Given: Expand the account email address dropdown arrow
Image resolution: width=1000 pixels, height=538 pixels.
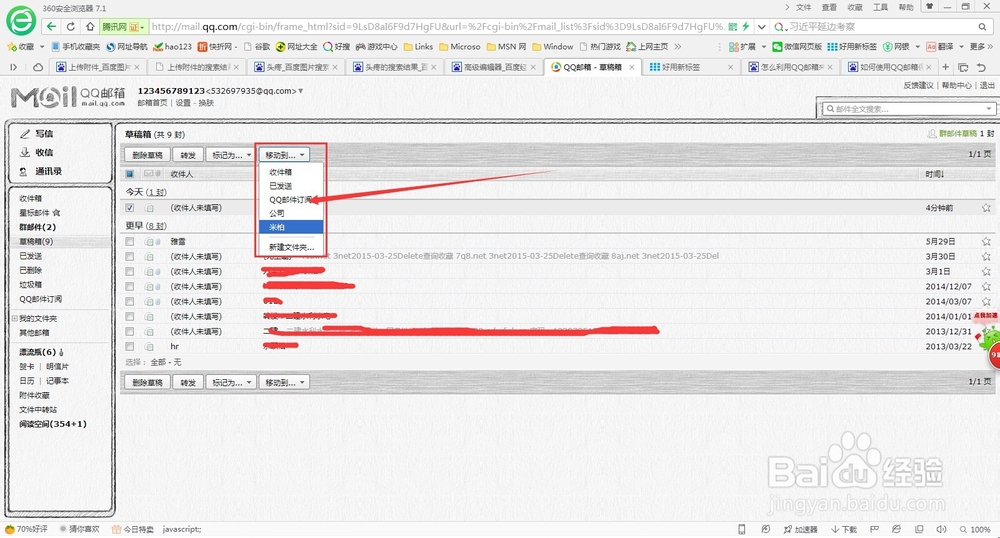Looking at the screenshot, I should click(x=300, y=91).
